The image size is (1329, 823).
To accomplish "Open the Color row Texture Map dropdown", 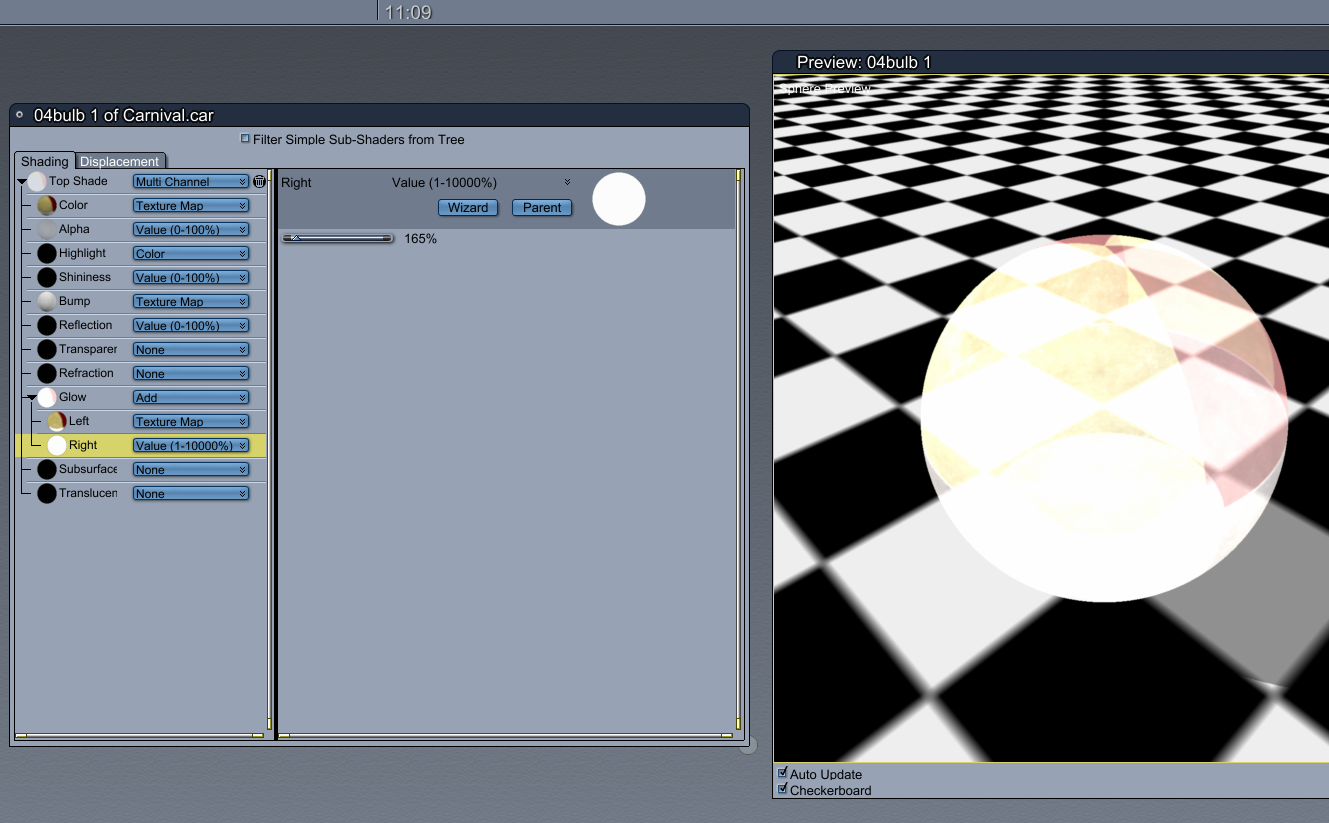I will click(x=191, y=206).
